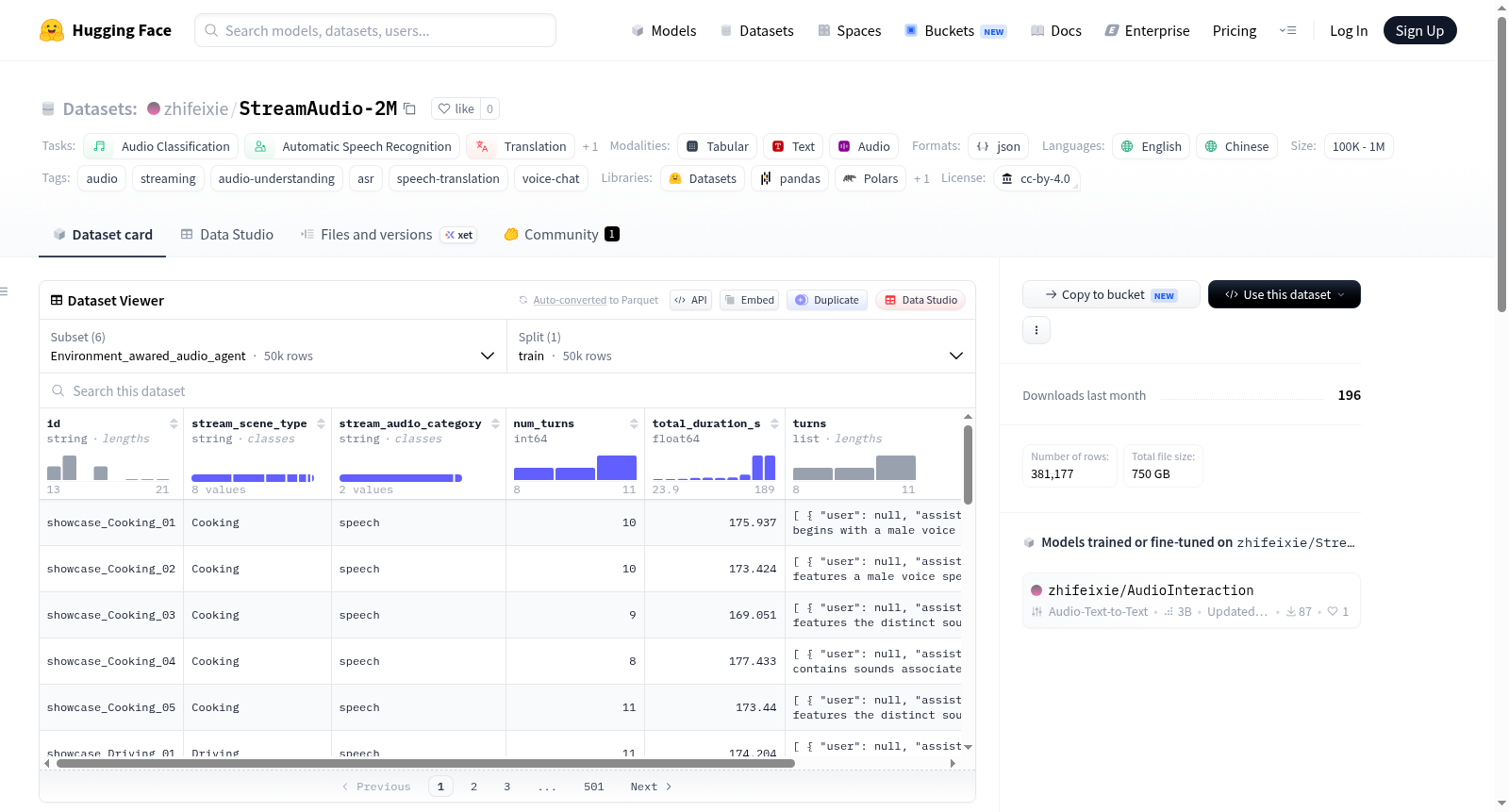Expand the Split selection dropdown
This screenshot has width=1509, height=812.
(740, 346)
